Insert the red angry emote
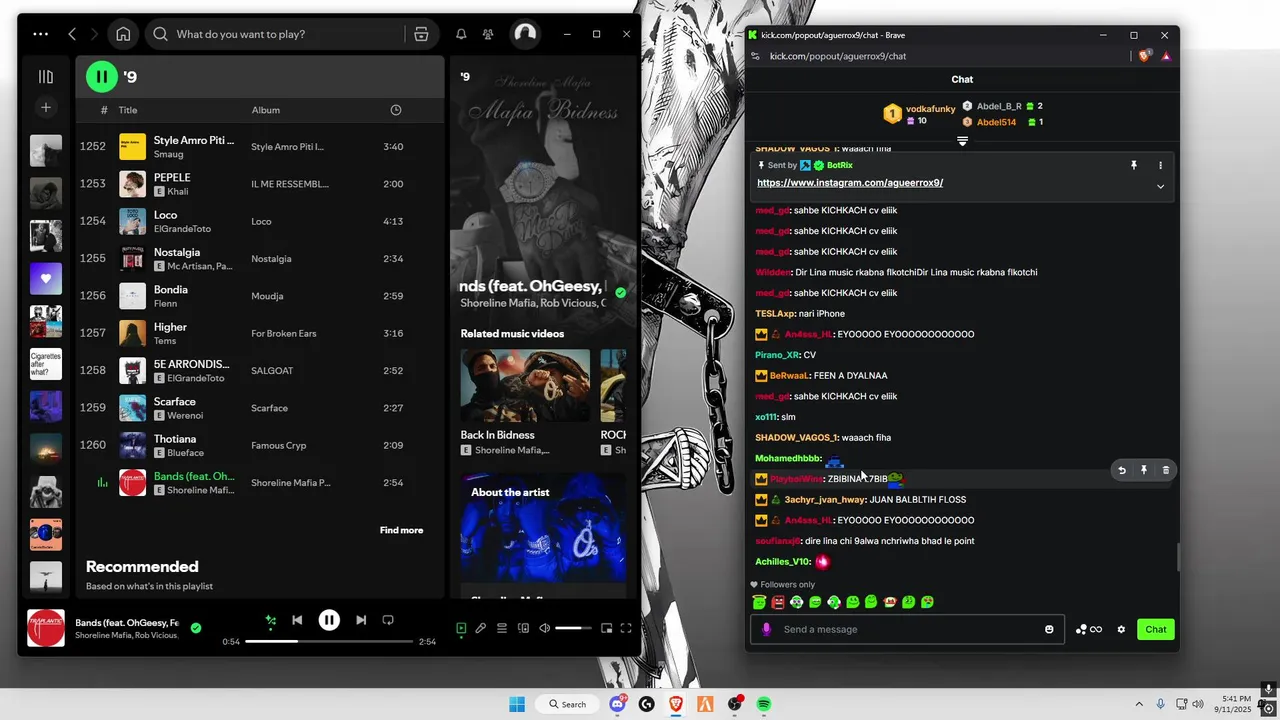The width and height of the screenshot is (1280, 720). pyautogui.click(x=778, y=602)
